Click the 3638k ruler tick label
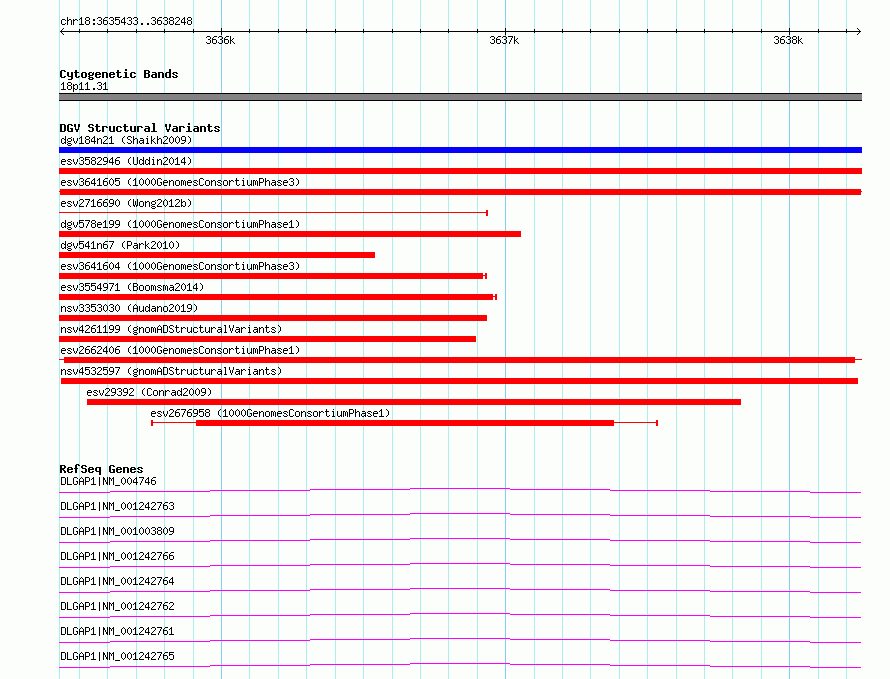 point(788,40)
